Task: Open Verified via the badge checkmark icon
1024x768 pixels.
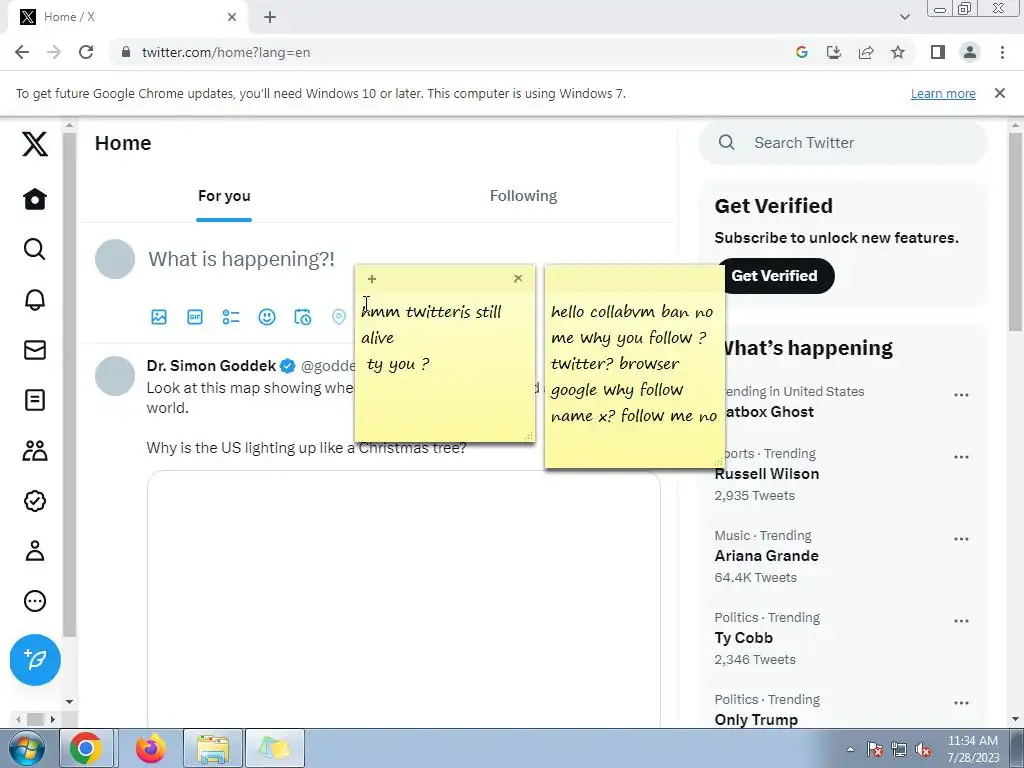Action: 35,501
